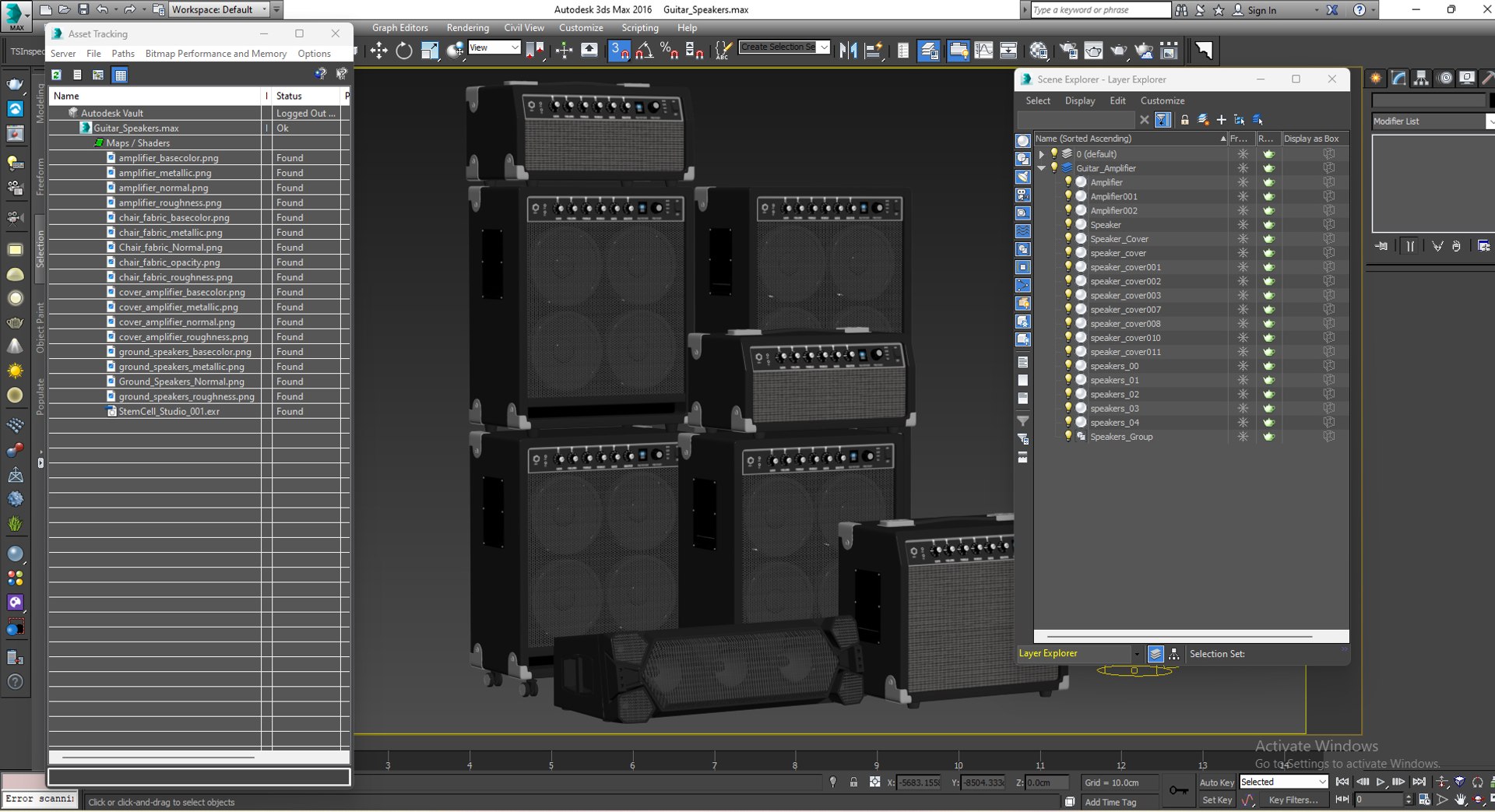This screenshot has height=812, width=1495.
Task: Open the Create Selection Set dropdown
Action: (784, 47)
